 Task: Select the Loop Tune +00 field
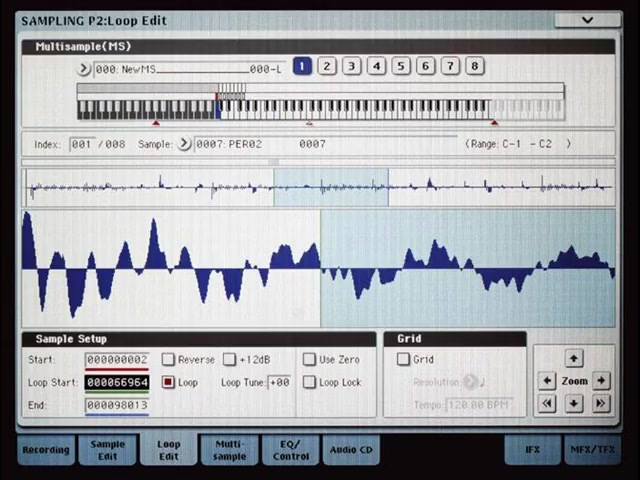click(x=279, y=382)
